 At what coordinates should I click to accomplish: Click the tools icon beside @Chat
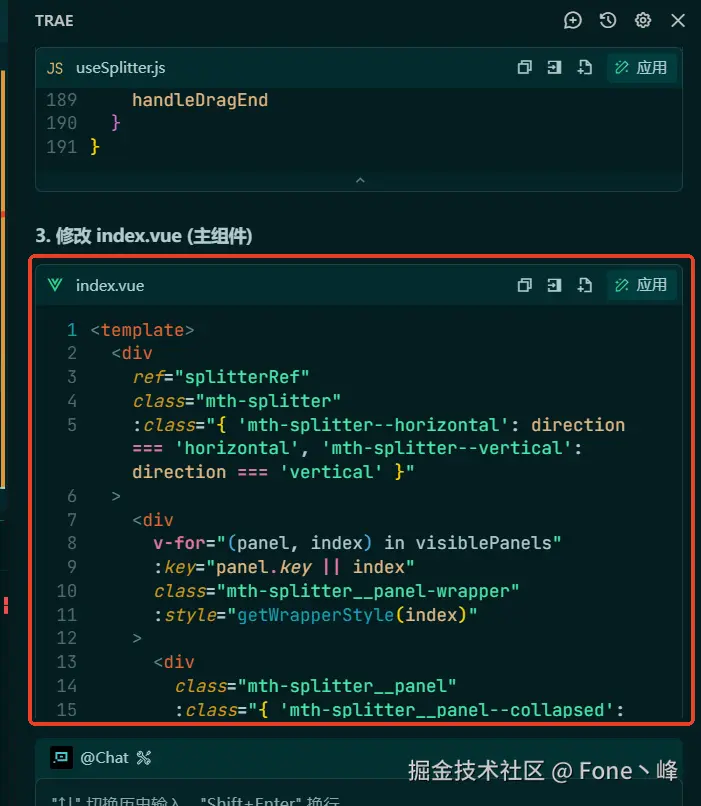point(143,758)
